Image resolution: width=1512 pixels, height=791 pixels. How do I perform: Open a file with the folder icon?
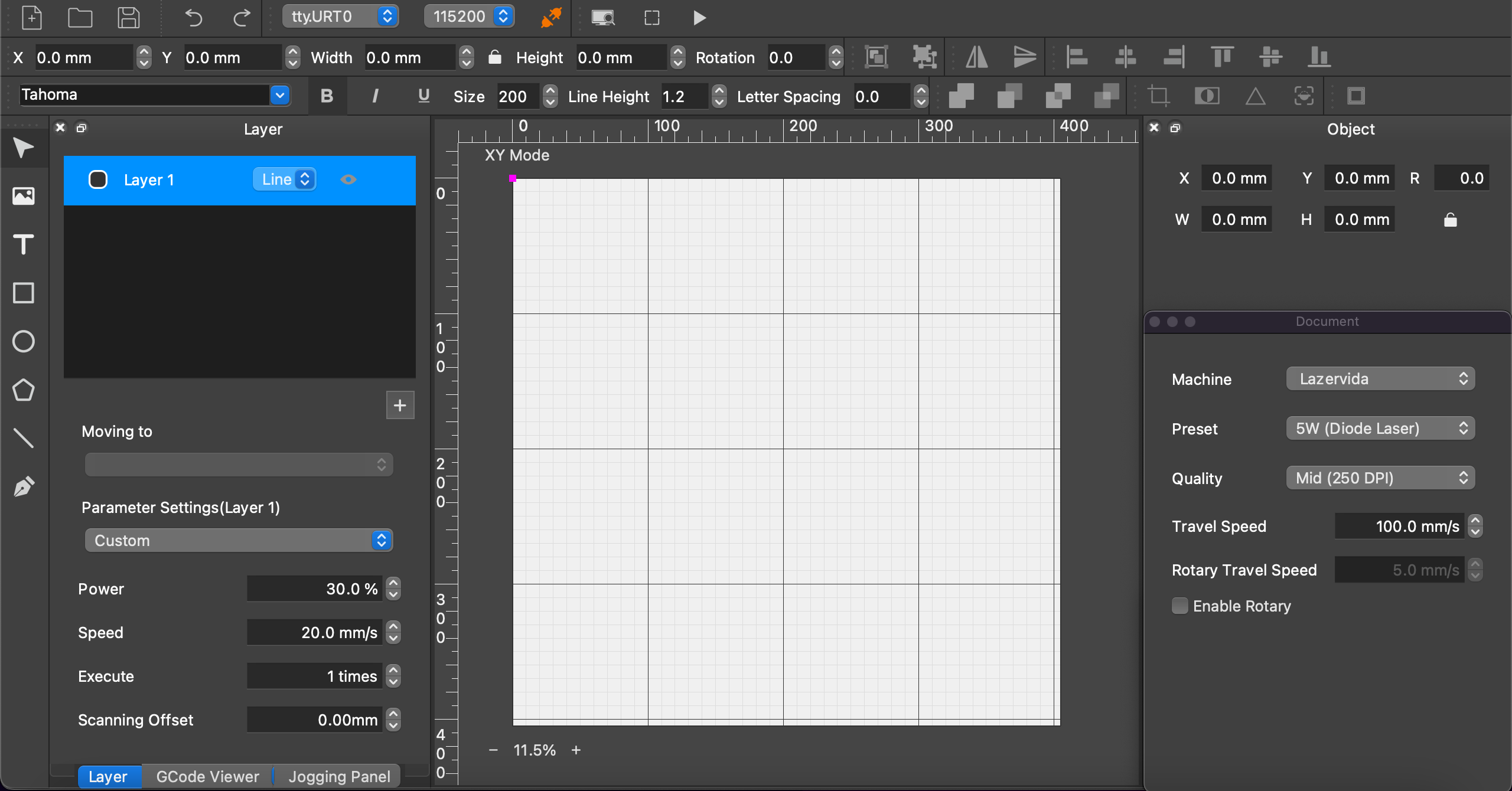(x=80, y=17)
